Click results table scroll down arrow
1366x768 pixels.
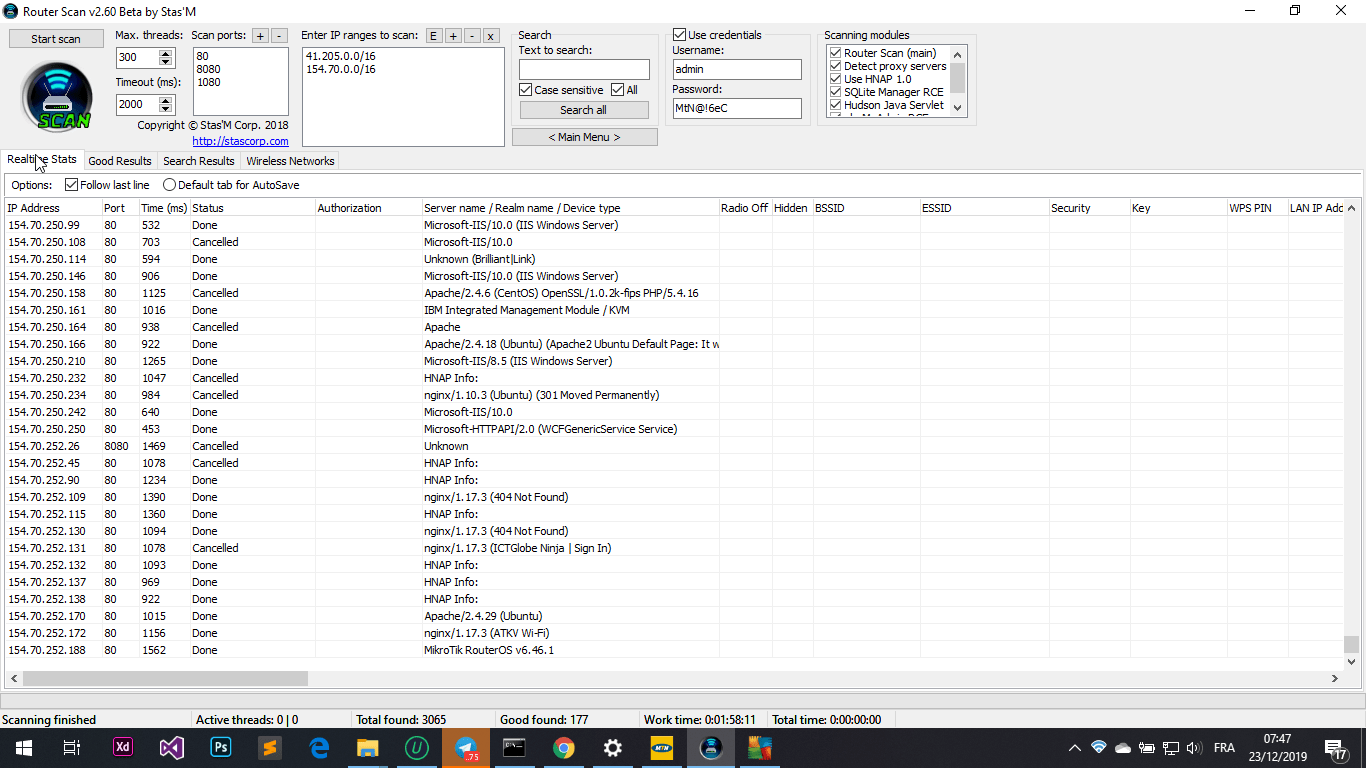(x=1351, y=661)
